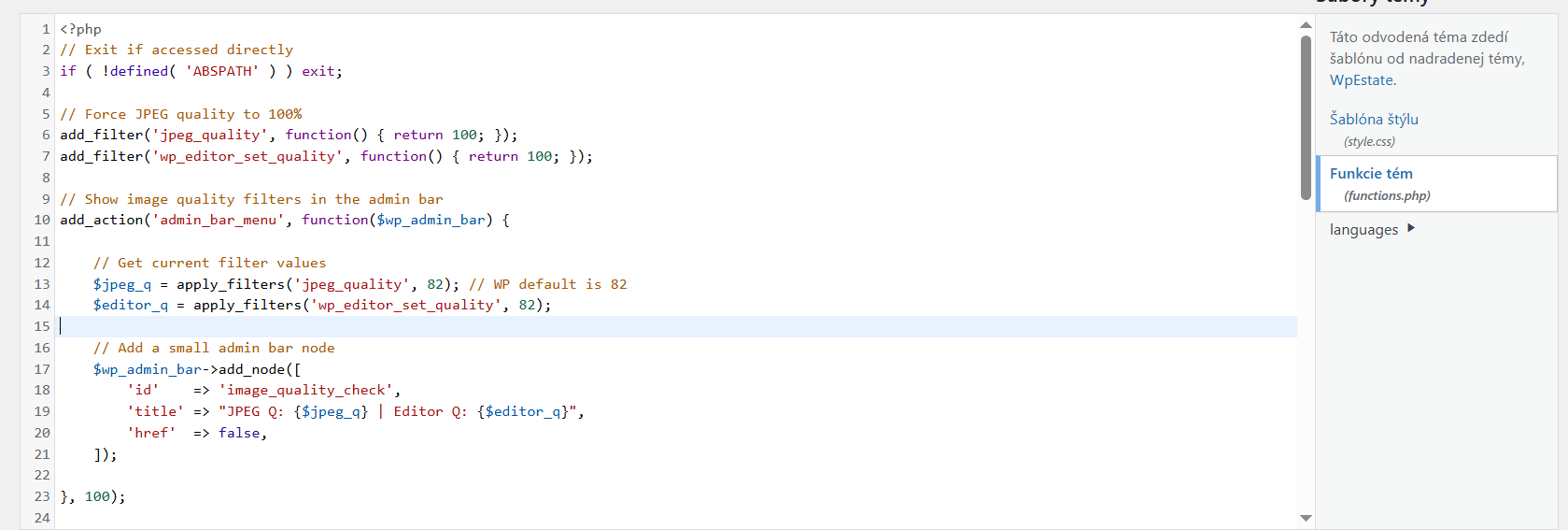Click the 'ABSPATH' string on line 3
Image resolution: width=1568 pixels, height=530 pixels.
(222, 71)
